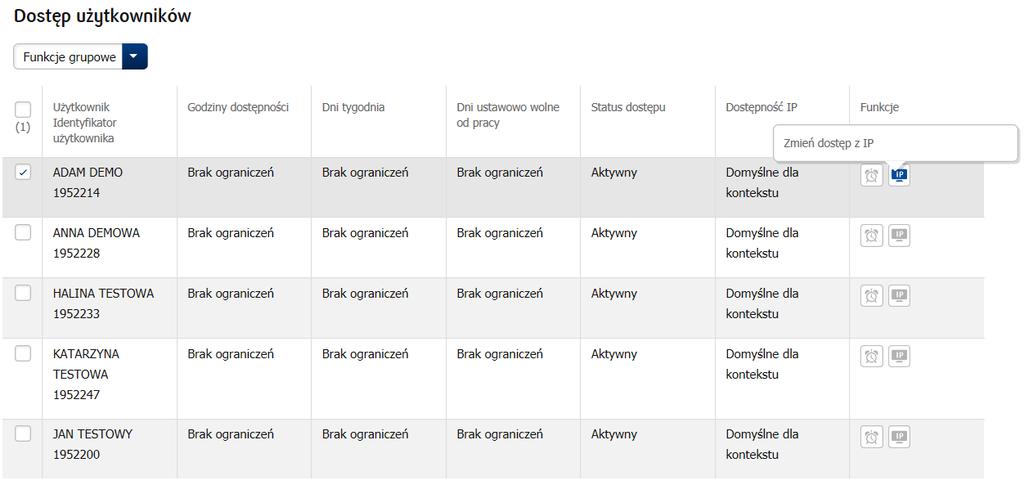Image resolution: width=1024 pixels, height=485 pixels.
Task: Click the IP monitor icon for HALINA TESTOWA
Action: tap(899, 296)
